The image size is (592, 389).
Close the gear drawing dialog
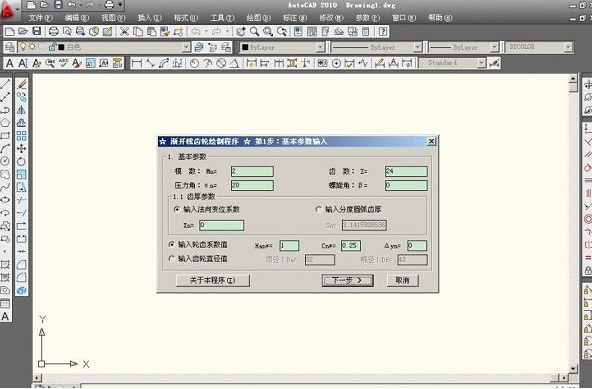click(431, 141)
